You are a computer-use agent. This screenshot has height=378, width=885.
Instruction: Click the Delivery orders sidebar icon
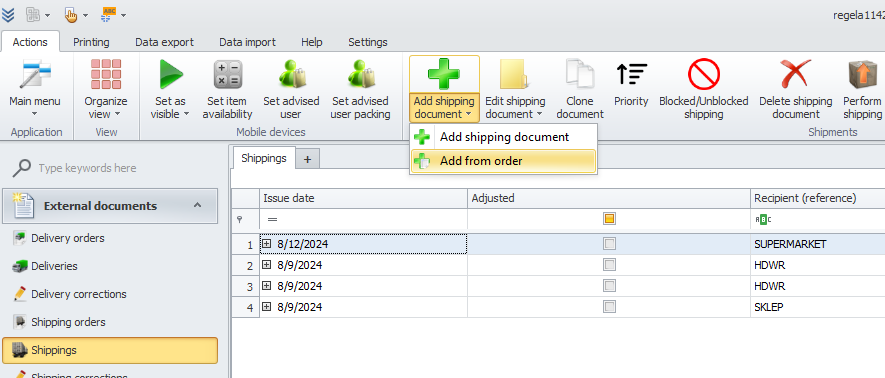pos(19,238)
